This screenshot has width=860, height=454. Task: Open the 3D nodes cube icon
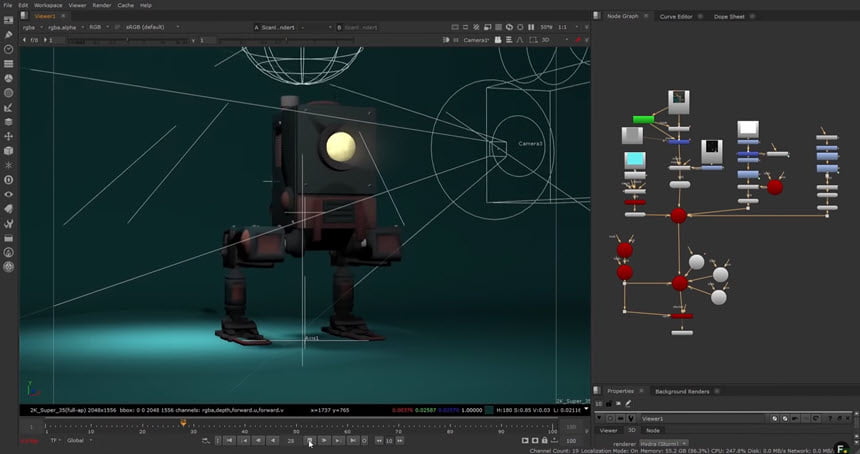[x=8, y=151]
